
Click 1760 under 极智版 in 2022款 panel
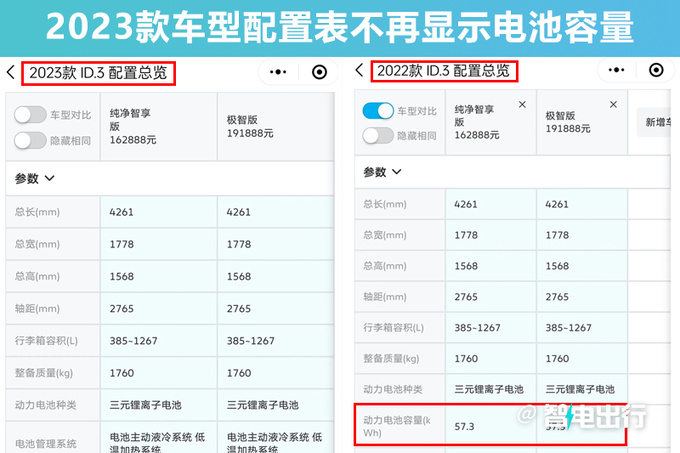557,358
